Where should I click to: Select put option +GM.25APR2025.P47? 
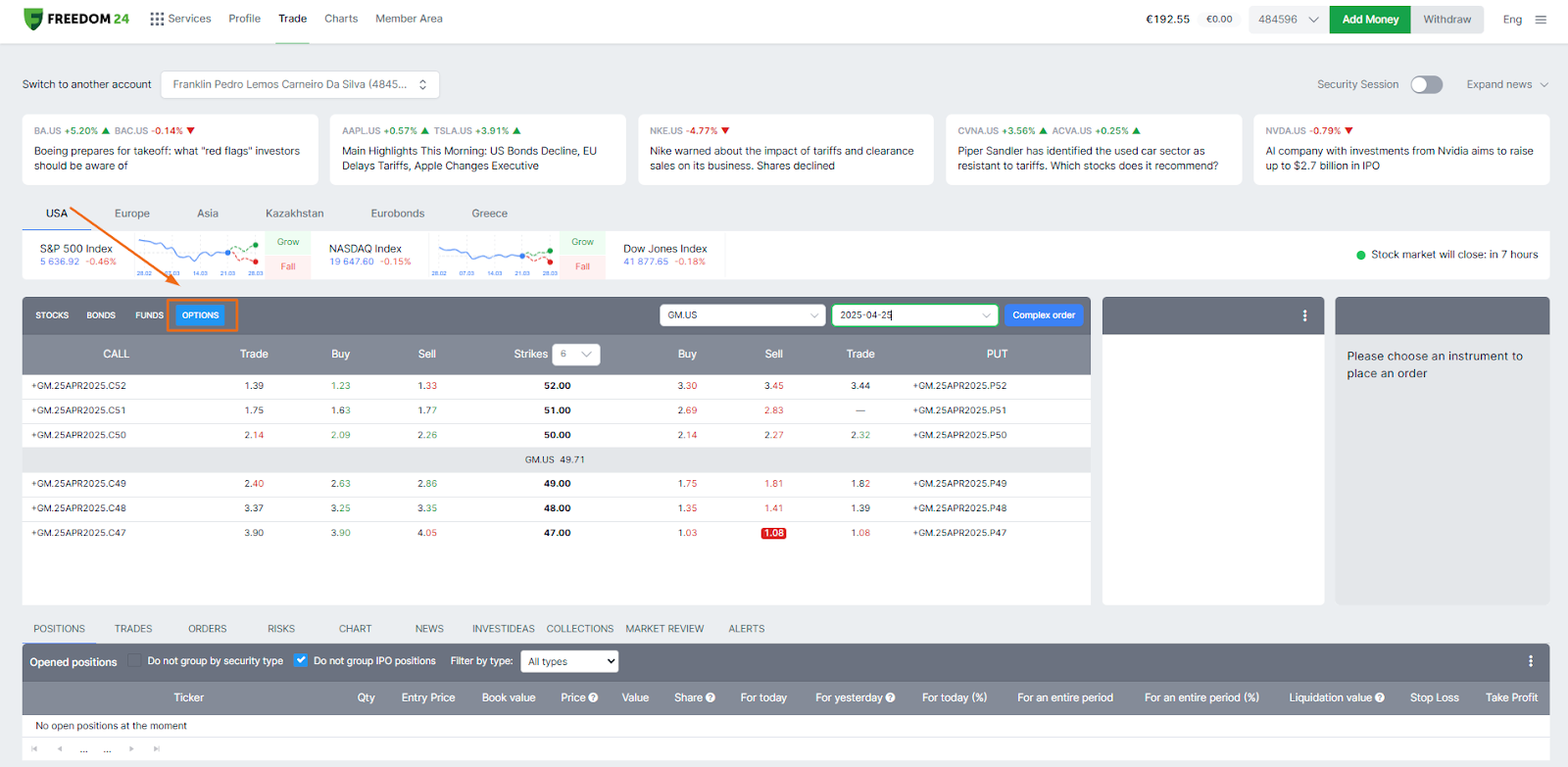click(960, 533)
